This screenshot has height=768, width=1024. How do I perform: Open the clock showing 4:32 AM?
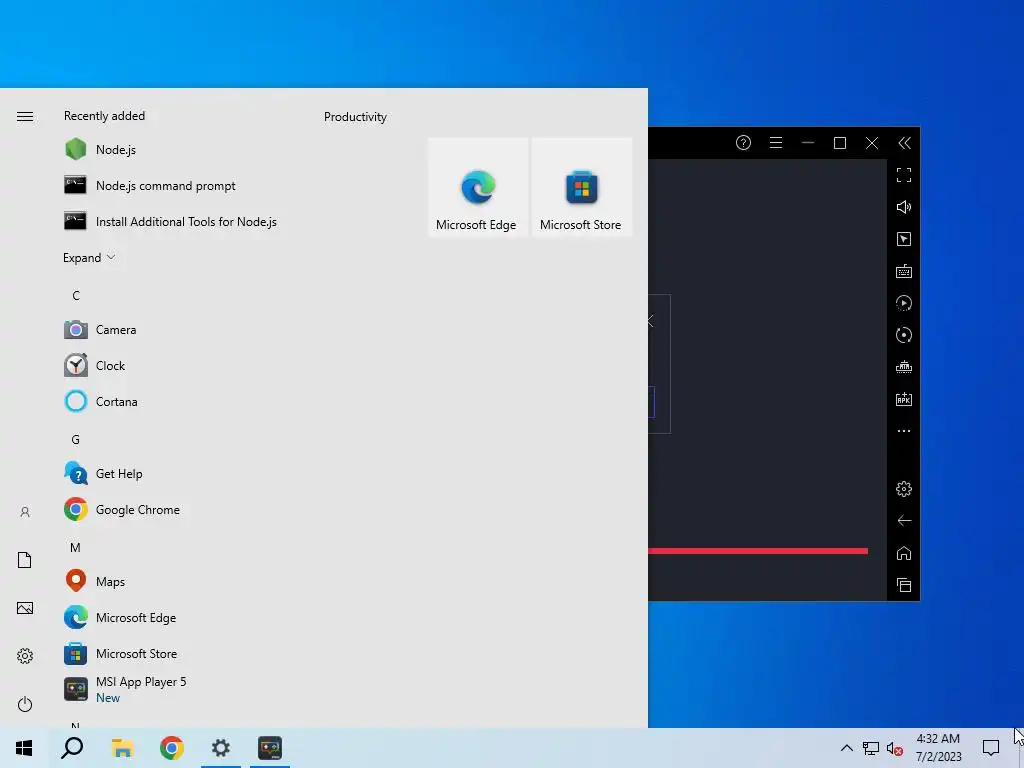(x=938, y=748)
